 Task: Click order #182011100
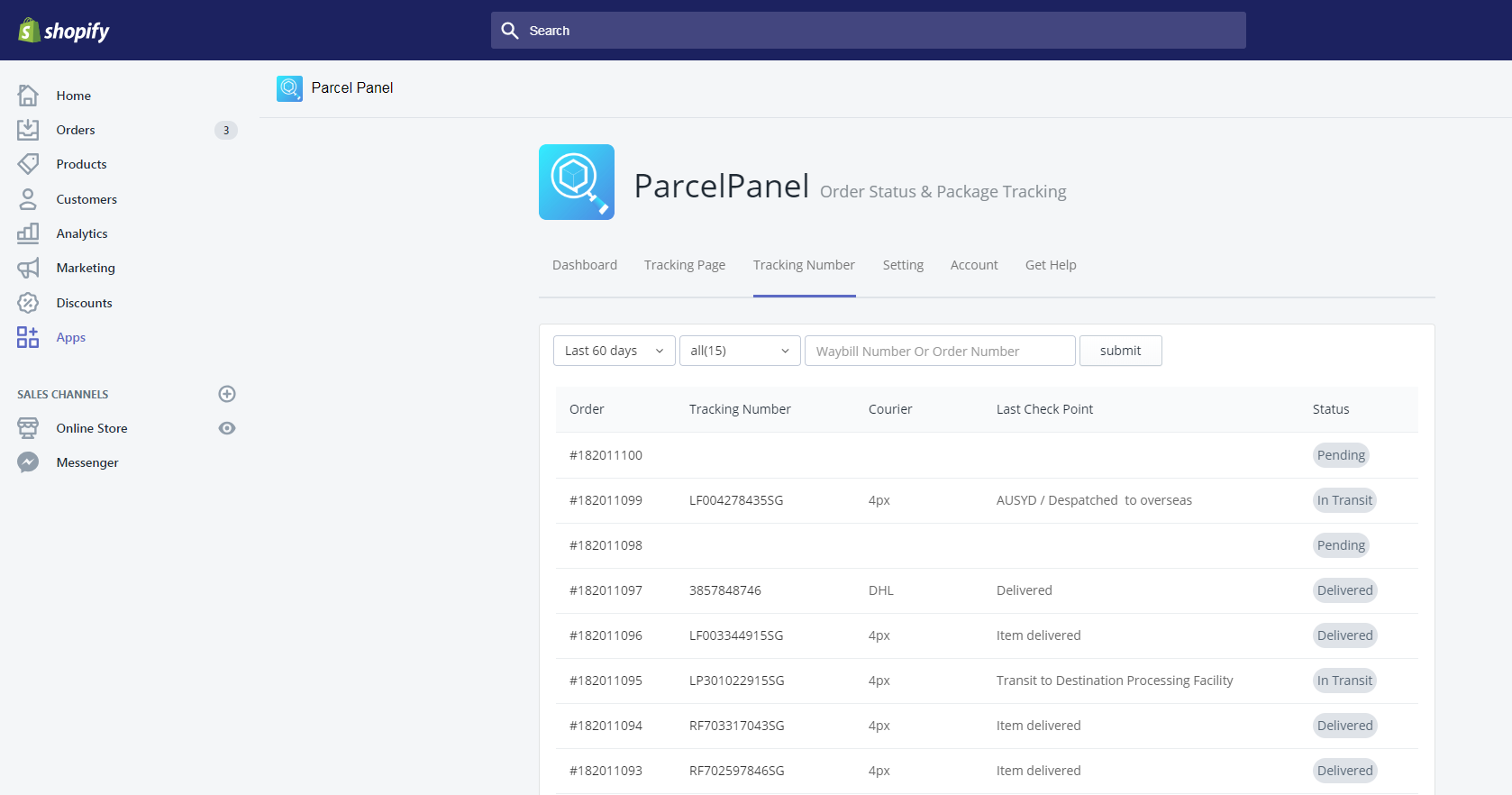click(606, 455)
